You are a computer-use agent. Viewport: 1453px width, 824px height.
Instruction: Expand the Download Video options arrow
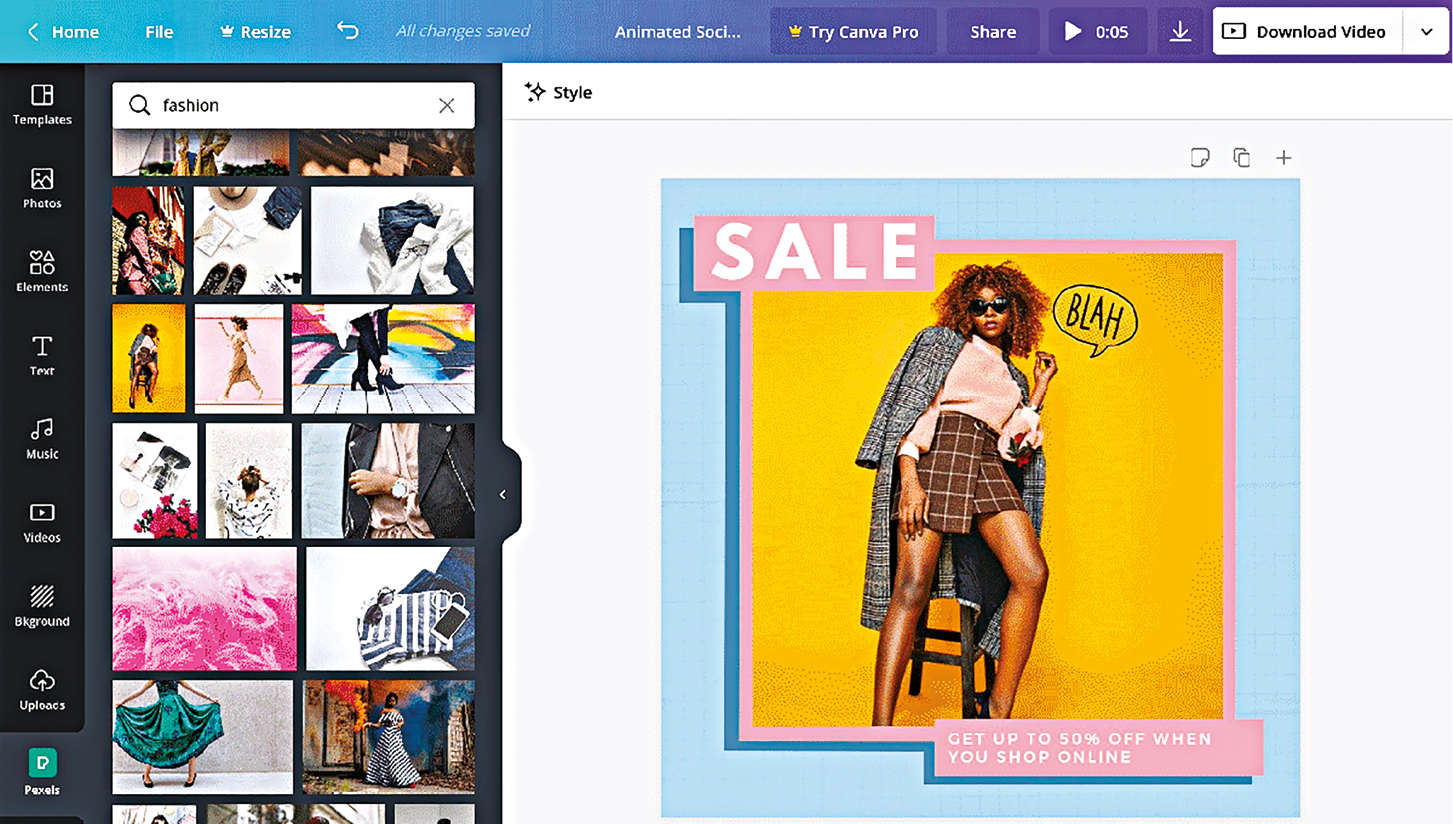click(x=1426, y=32)
